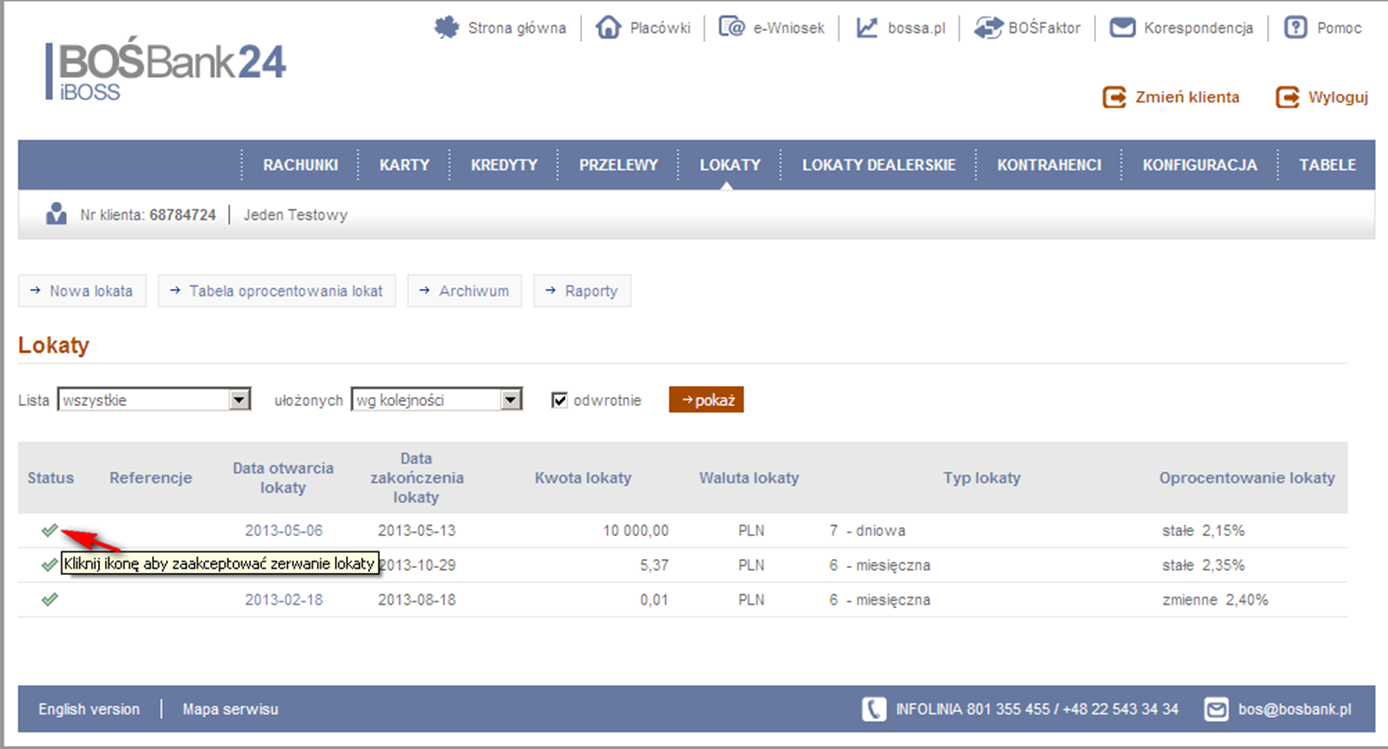Click the Strona główna leaf icon
The image size is (1388, 749).
point(446,27)
